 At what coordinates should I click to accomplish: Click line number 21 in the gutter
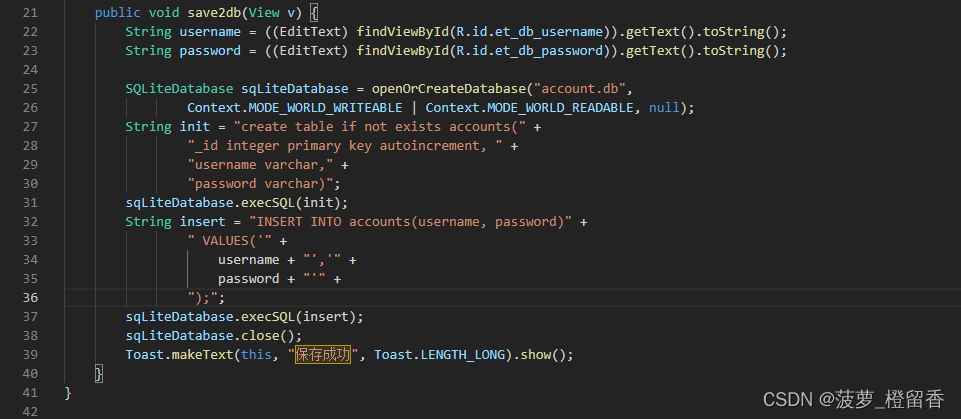[28, 13]
